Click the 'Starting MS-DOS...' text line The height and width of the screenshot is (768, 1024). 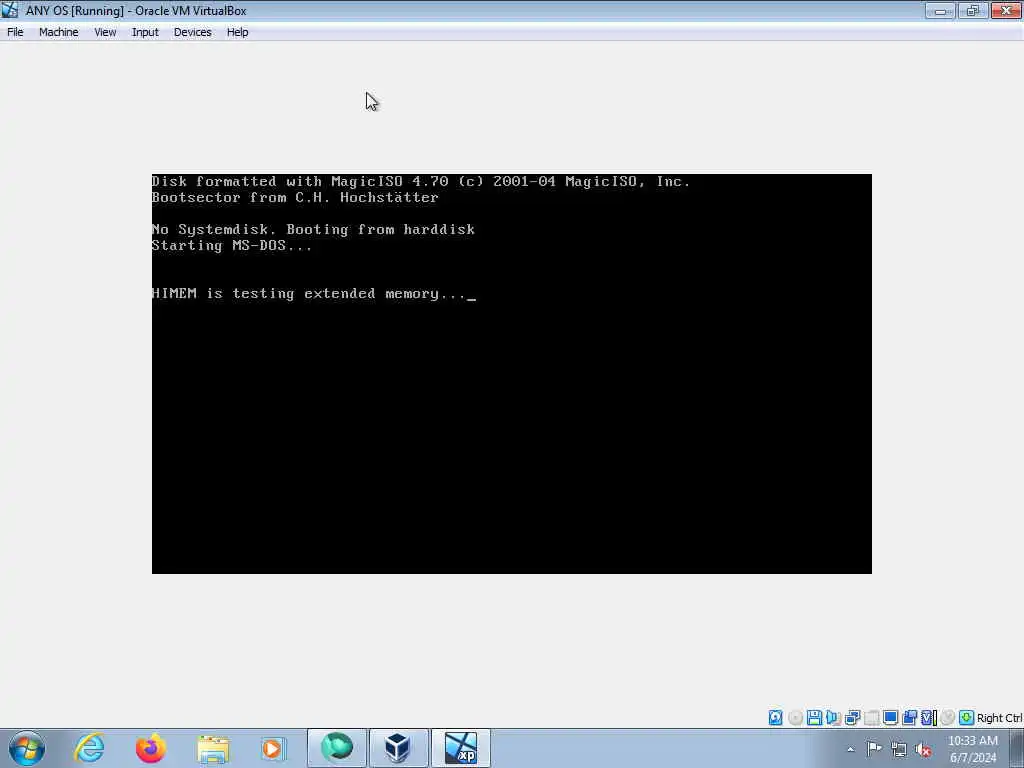tap(232, 246)
